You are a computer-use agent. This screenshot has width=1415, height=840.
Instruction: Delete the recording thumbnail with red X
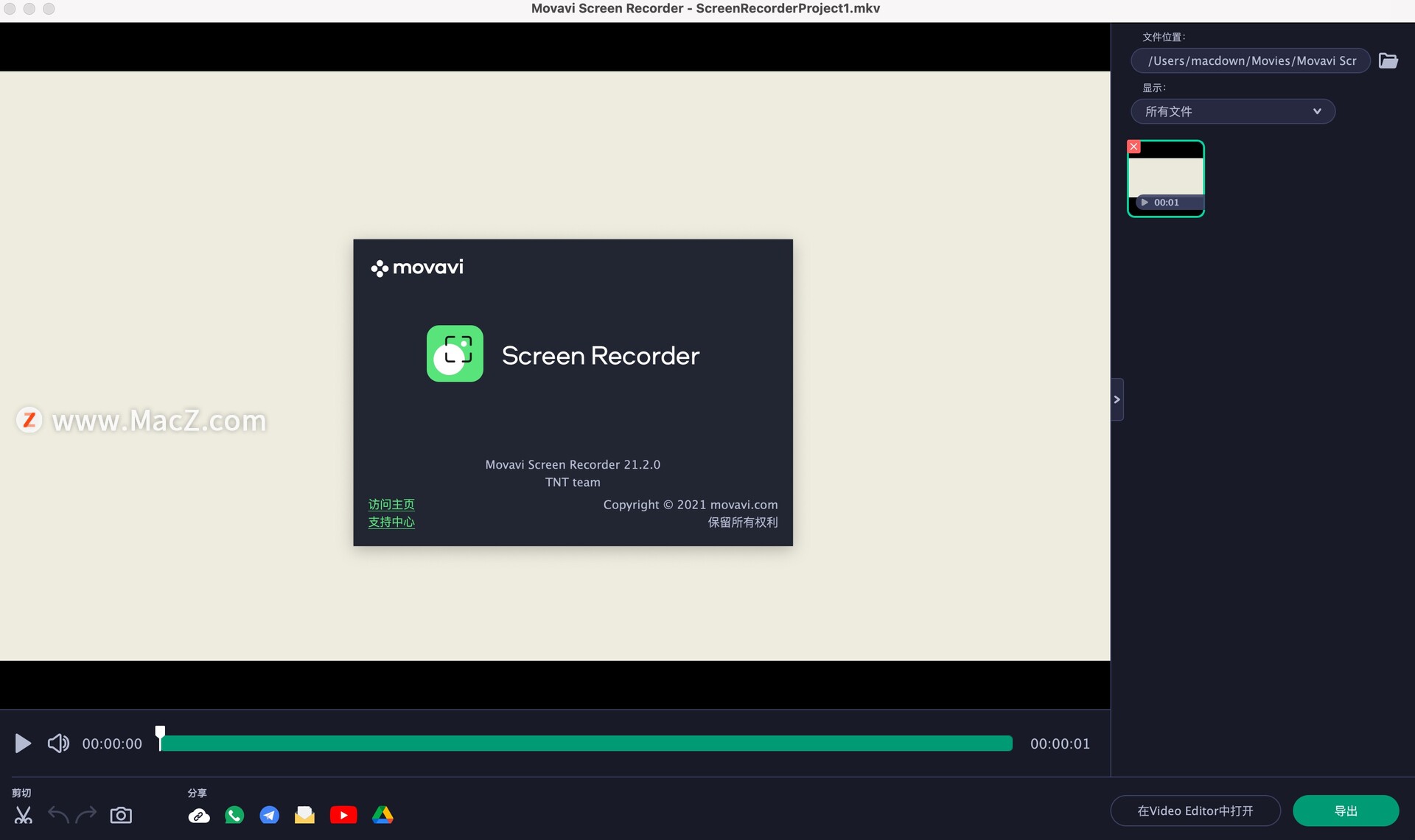pyautogui.click(x=1134, y=147)
